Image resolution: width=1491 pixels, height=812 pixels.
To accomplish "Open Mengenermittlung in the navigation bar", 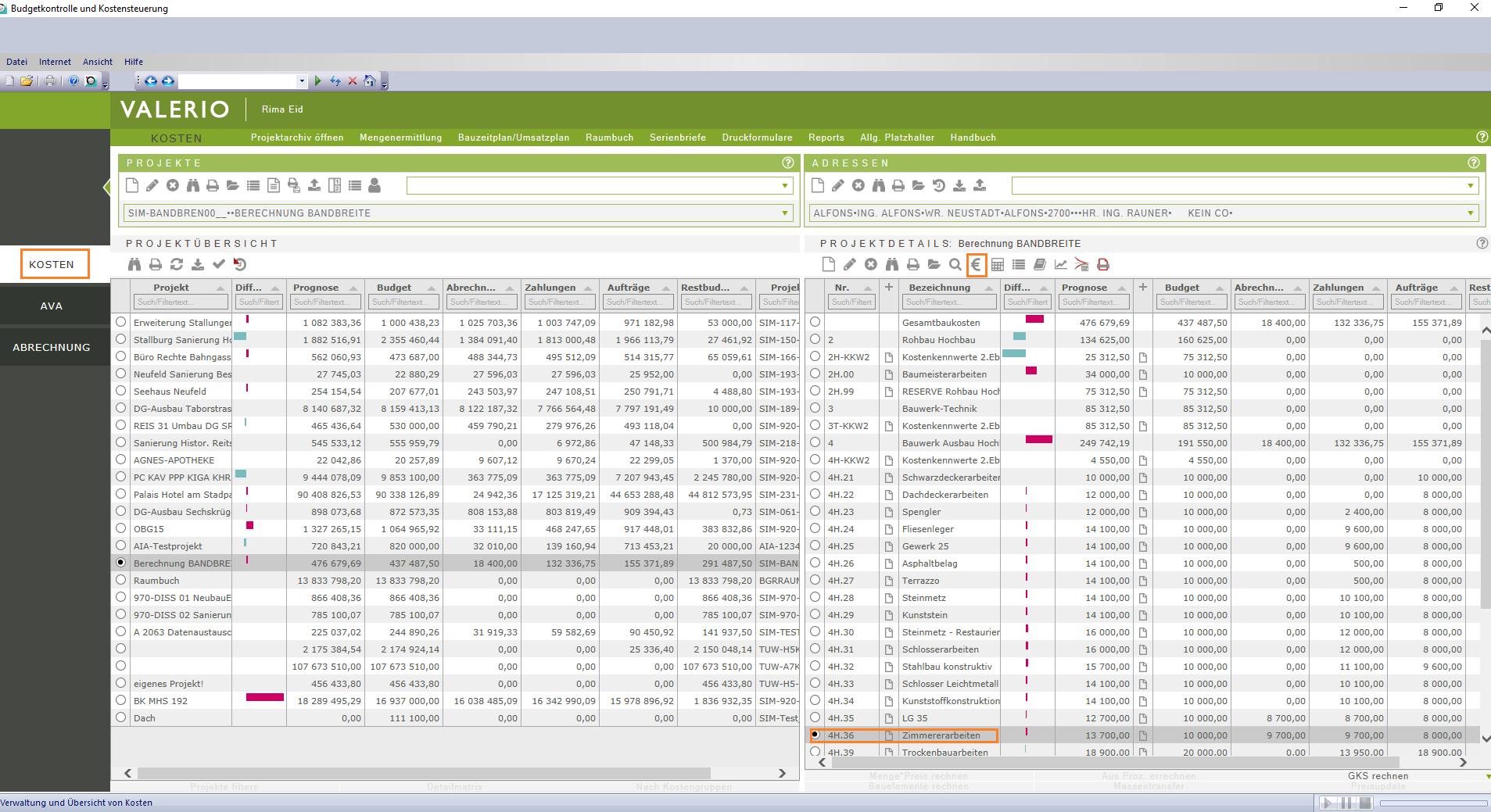I will coord(400,138).
